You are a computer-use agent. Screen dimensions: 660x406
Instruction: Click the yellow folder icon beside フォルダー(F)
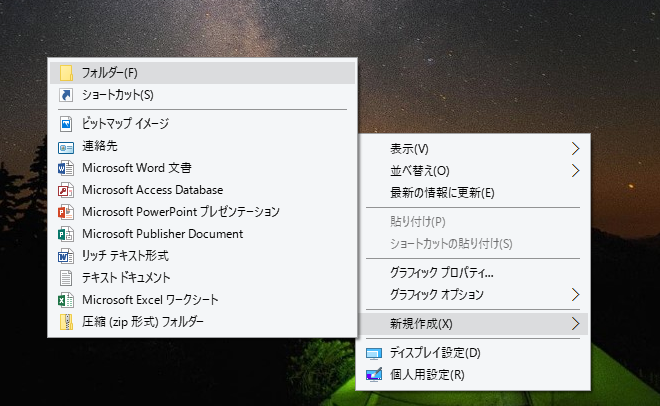pos(66,73)
